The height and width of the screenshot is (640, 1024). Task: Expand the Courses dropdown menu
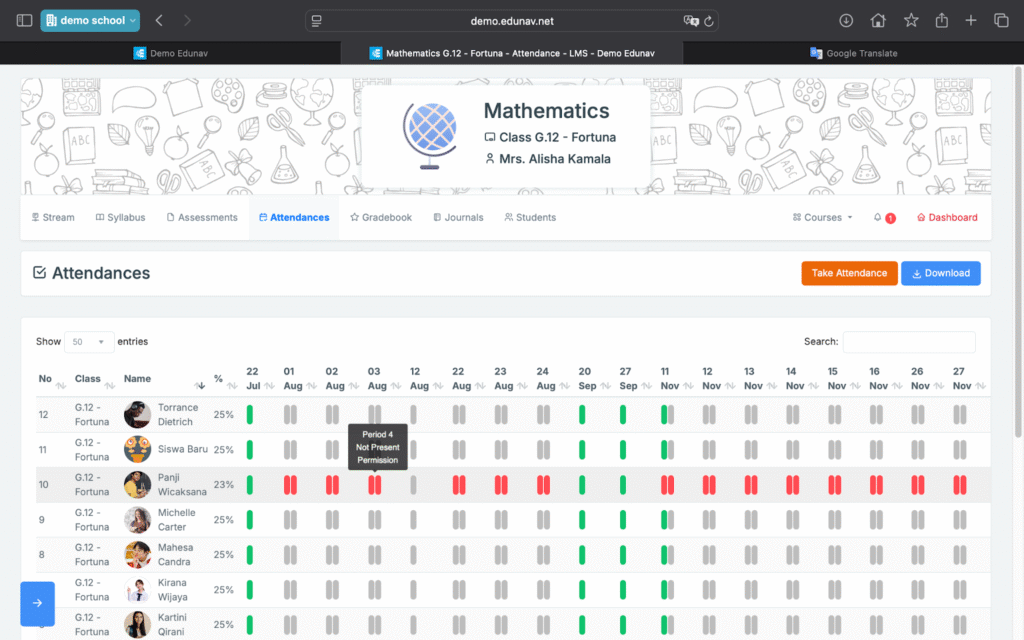coord(823,217)
